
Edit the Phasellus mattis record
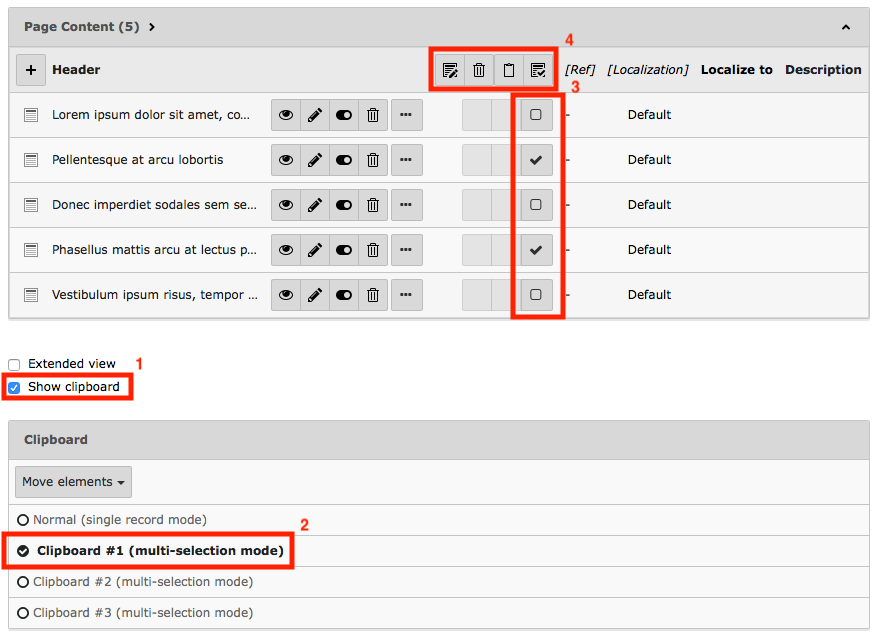(315, 250)
